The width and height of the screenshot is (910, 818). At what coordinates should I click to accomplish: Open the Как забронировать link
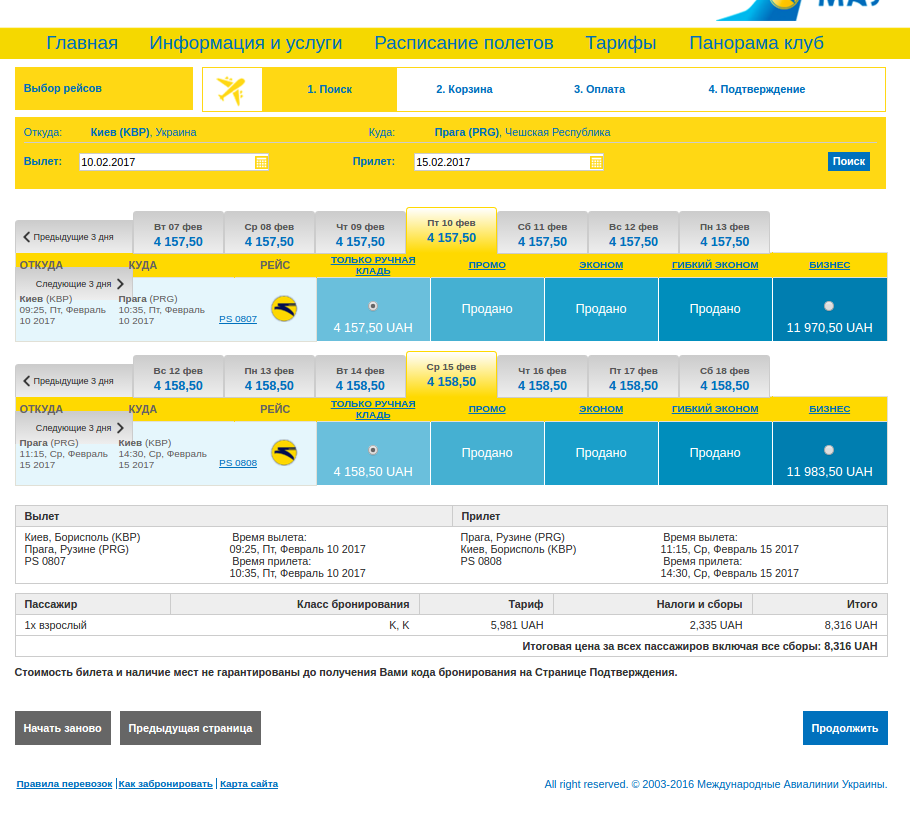pyautogui.click(x=165, y=784)
